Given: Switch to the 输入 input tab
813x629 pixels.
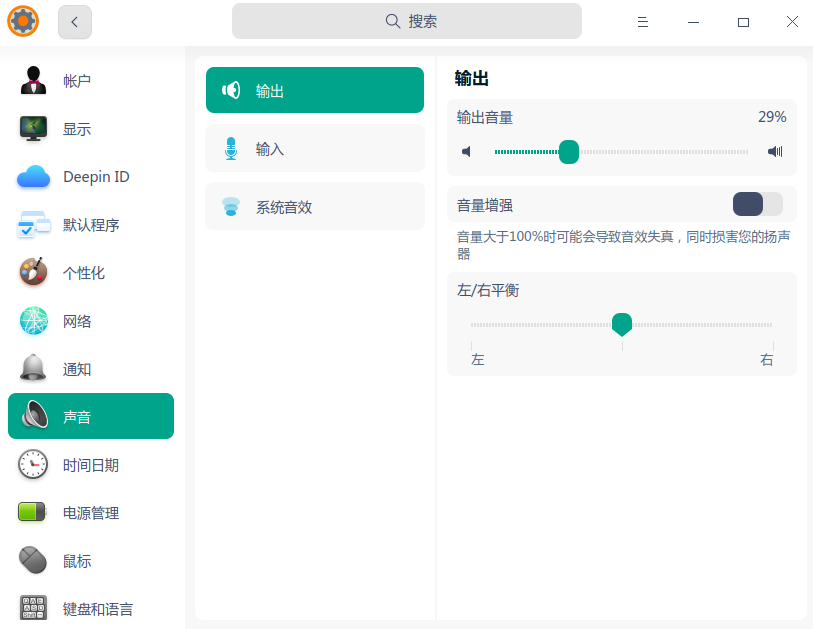Looking at the screenshot, I should [315, 148].
